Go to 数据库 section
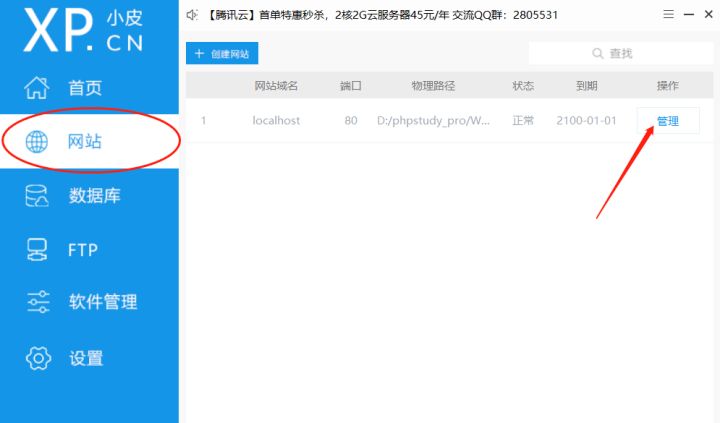Viewport: 720px width, 423px height. pos(89,196)
